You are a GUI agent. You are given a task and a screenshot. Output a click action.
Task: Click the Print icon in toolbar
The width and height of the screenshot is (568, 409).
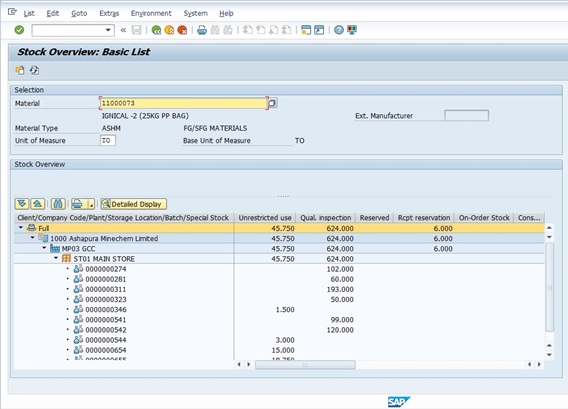[202, 30]
